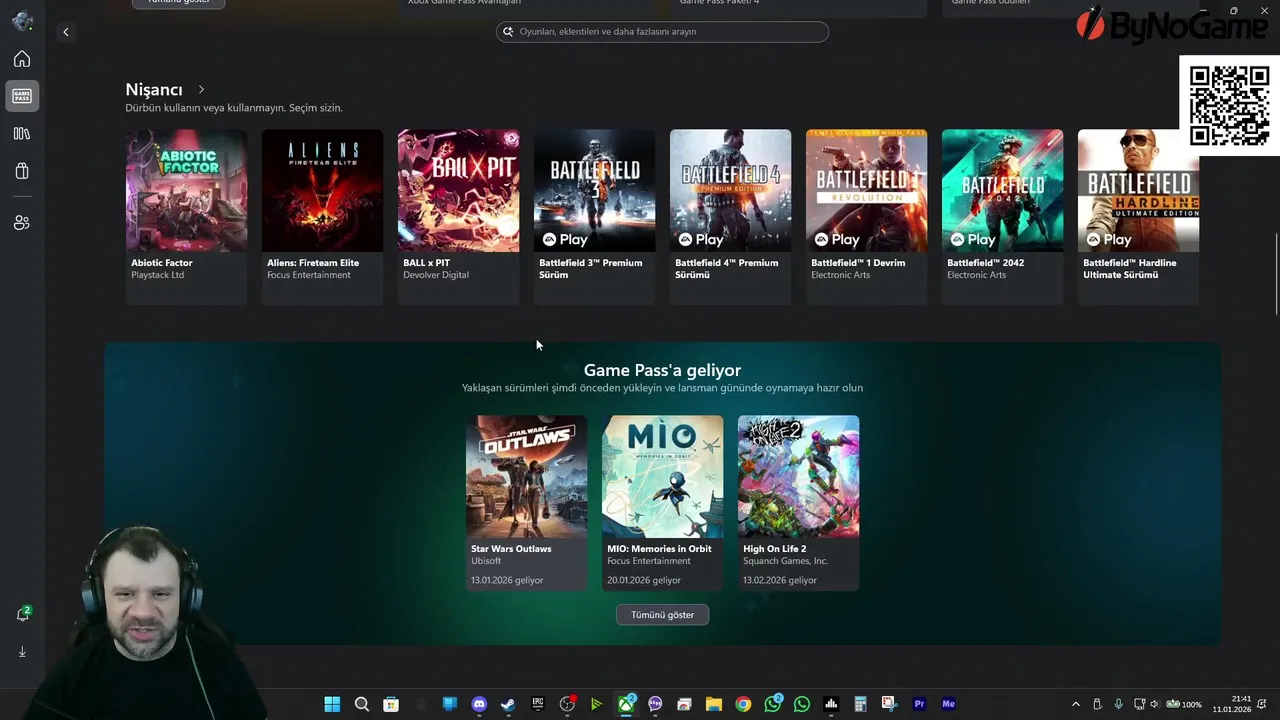Screen dimensions: 1280x720
Task: Open Discord from the taskbar
Action: click(x=479, y=704)
